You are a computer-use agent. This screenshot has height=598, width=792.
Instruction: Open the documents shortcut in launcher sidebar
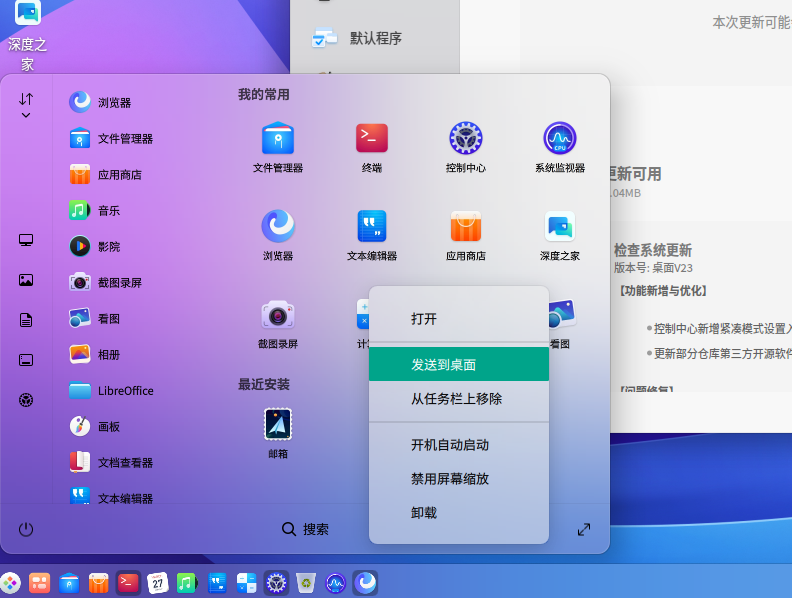(x=26, y=320)
